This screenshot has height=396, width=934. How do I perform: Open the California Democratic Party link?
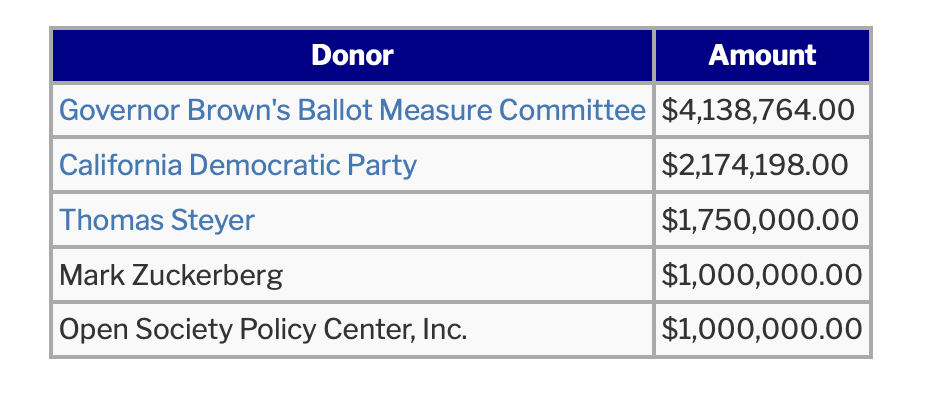point(238,165)
